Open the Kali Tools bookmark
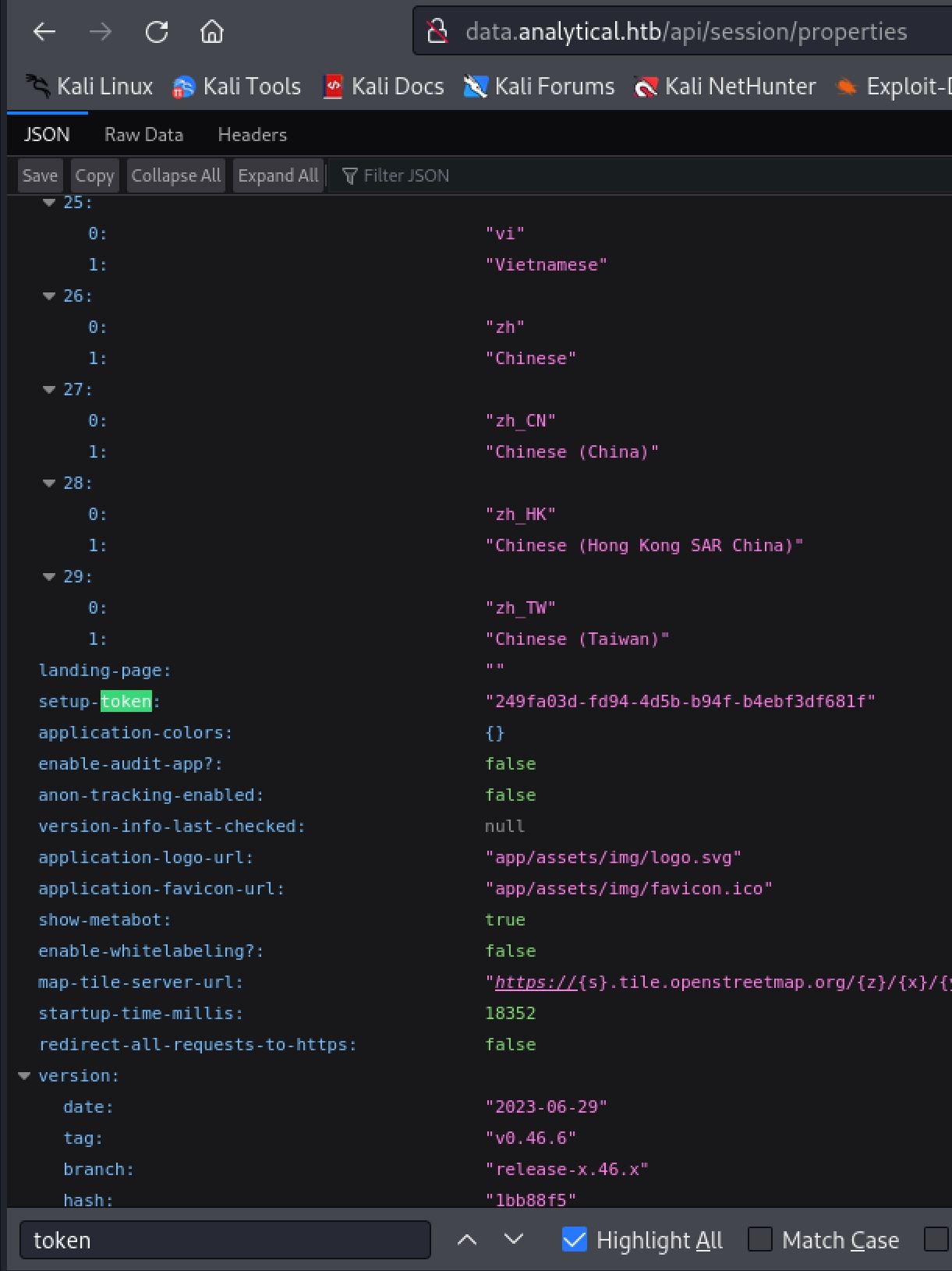 (237, 87)
